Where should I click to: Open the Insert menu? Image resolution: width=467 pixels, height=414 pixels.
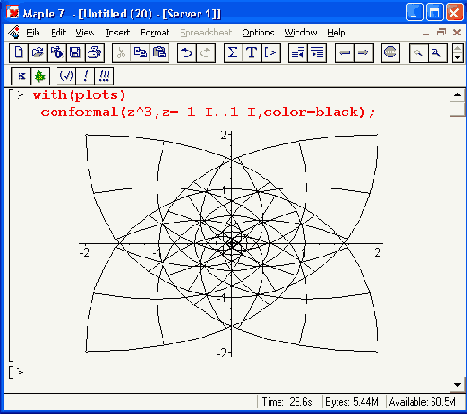tap(117, 32)
